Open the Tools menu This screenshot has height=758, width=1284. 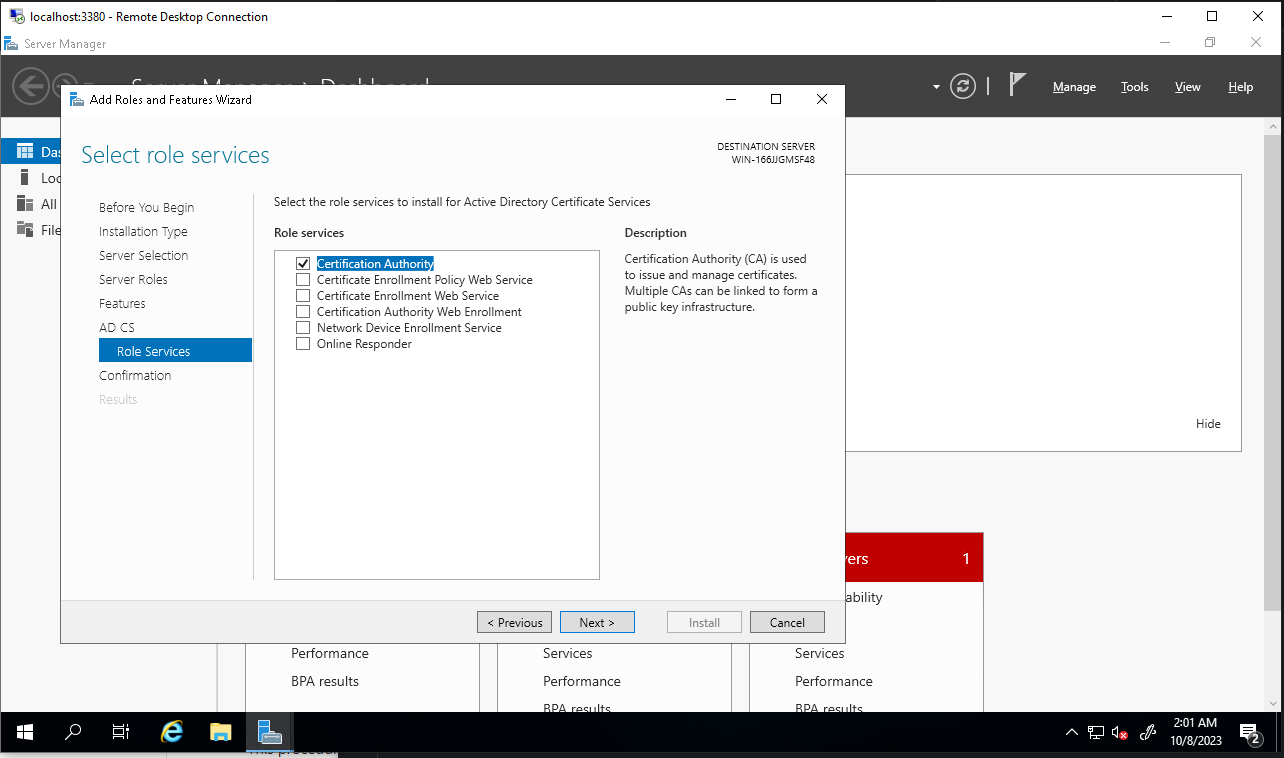tap(1134, 87)
